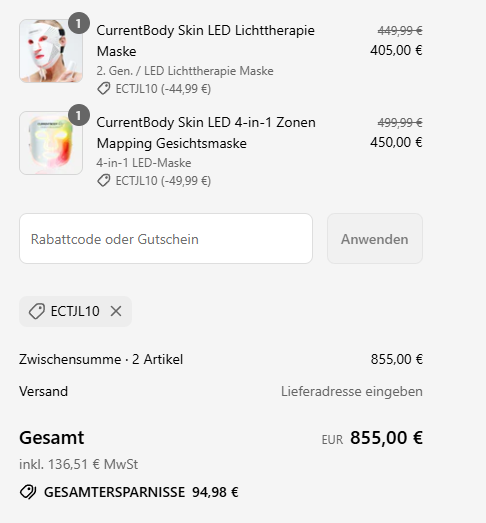
Task: Click the 405,00 € discounted price
Action: [x=396, y=50]
